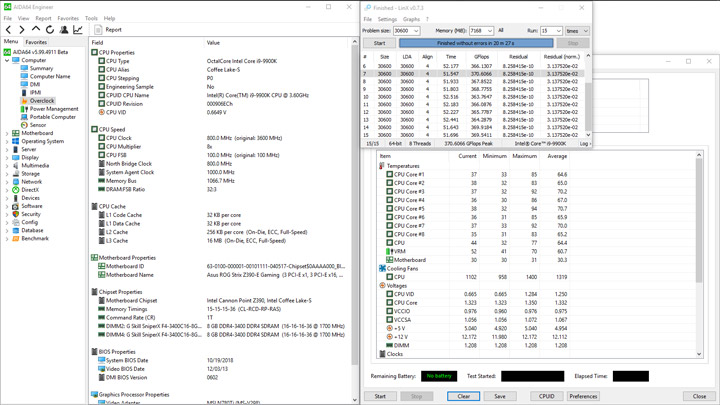
Task: Open the times unit dropdown in LinX
Action: (585, 31)
